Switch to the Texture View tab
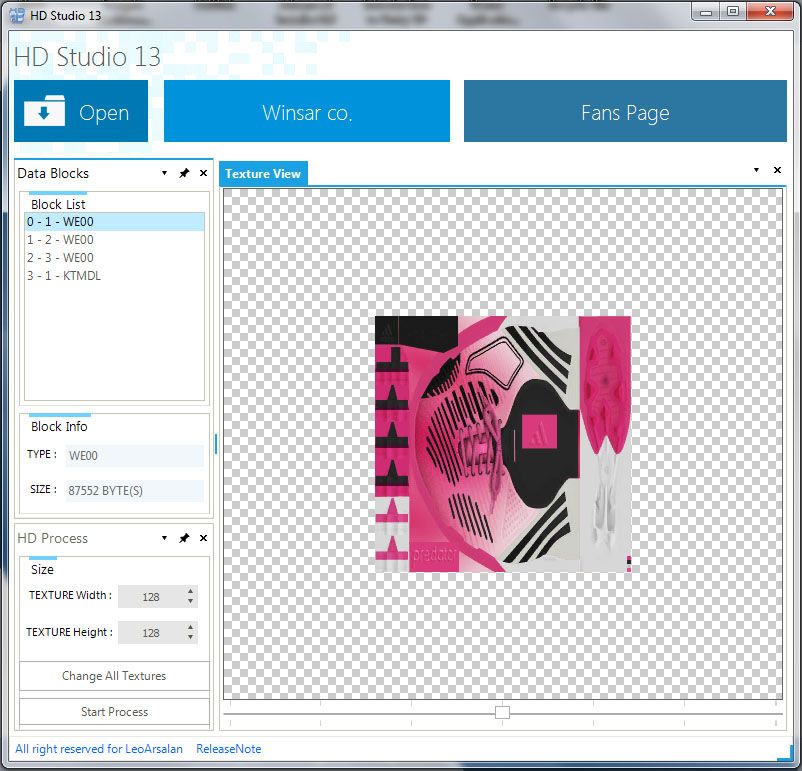Viewport: 802px width, 771px height. [263, 174]
